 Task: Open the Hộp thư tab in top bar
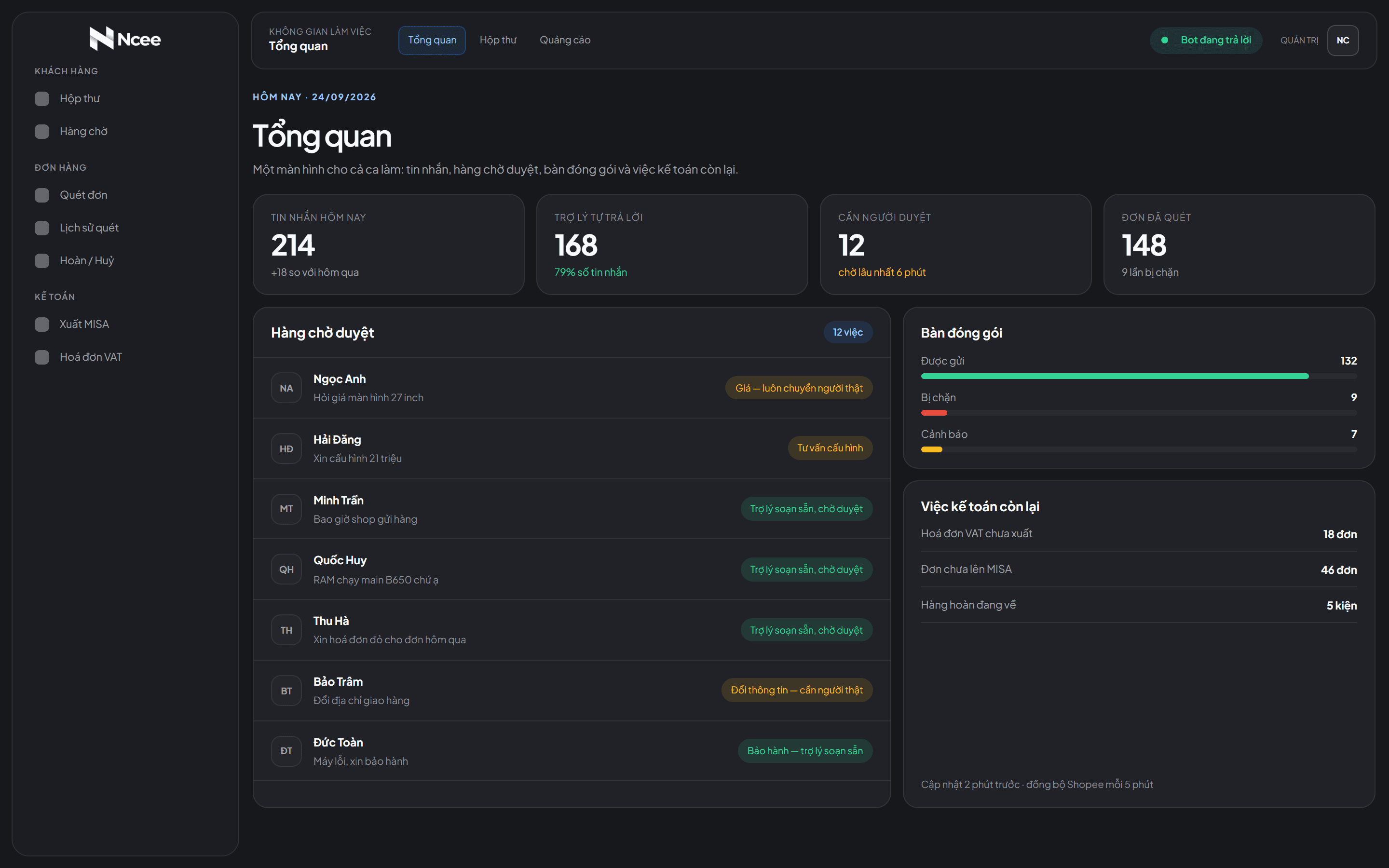[498, 40]
